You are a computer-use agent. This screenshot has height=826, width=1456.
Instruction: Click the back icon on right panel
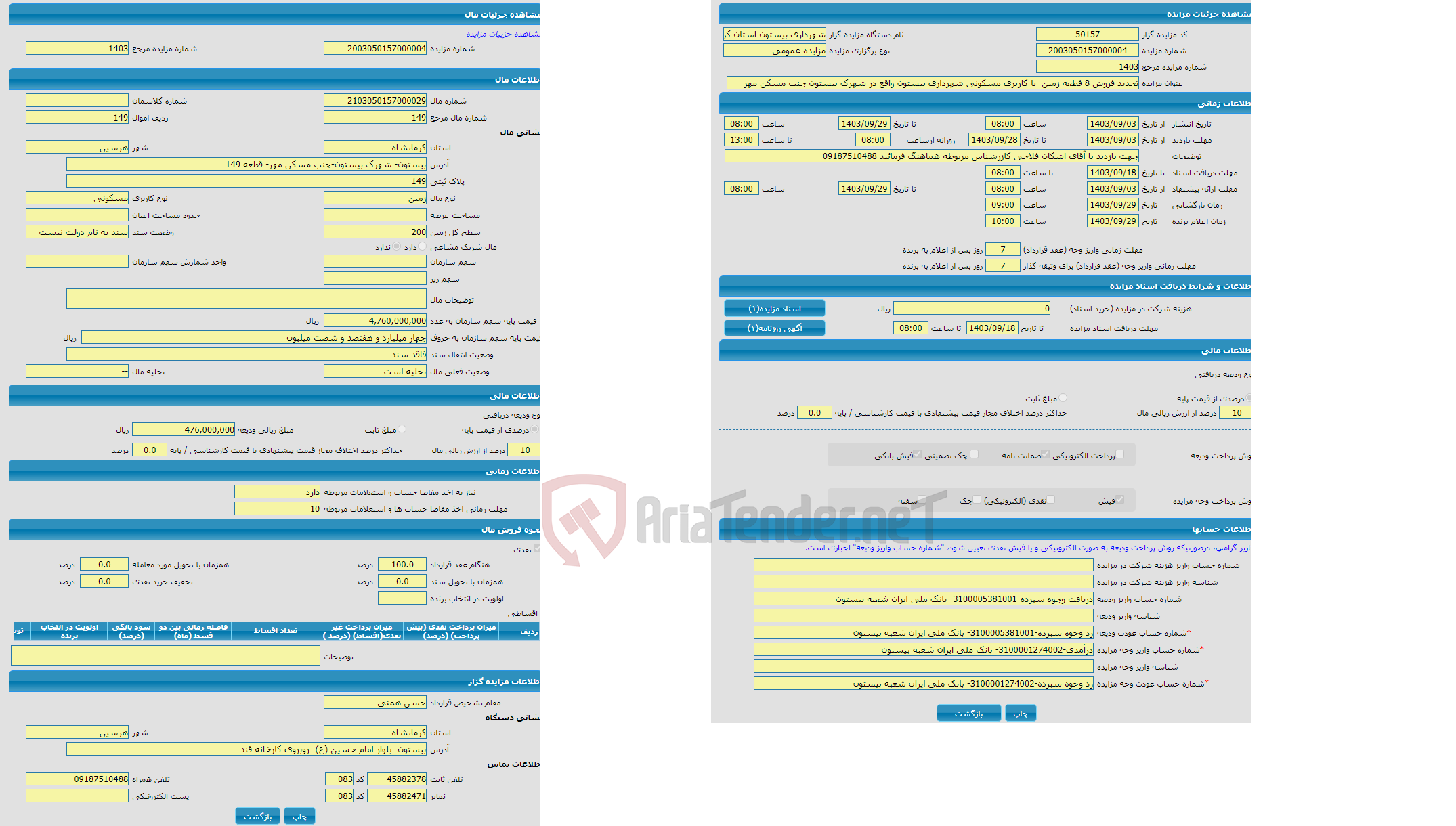click(968, 713)
